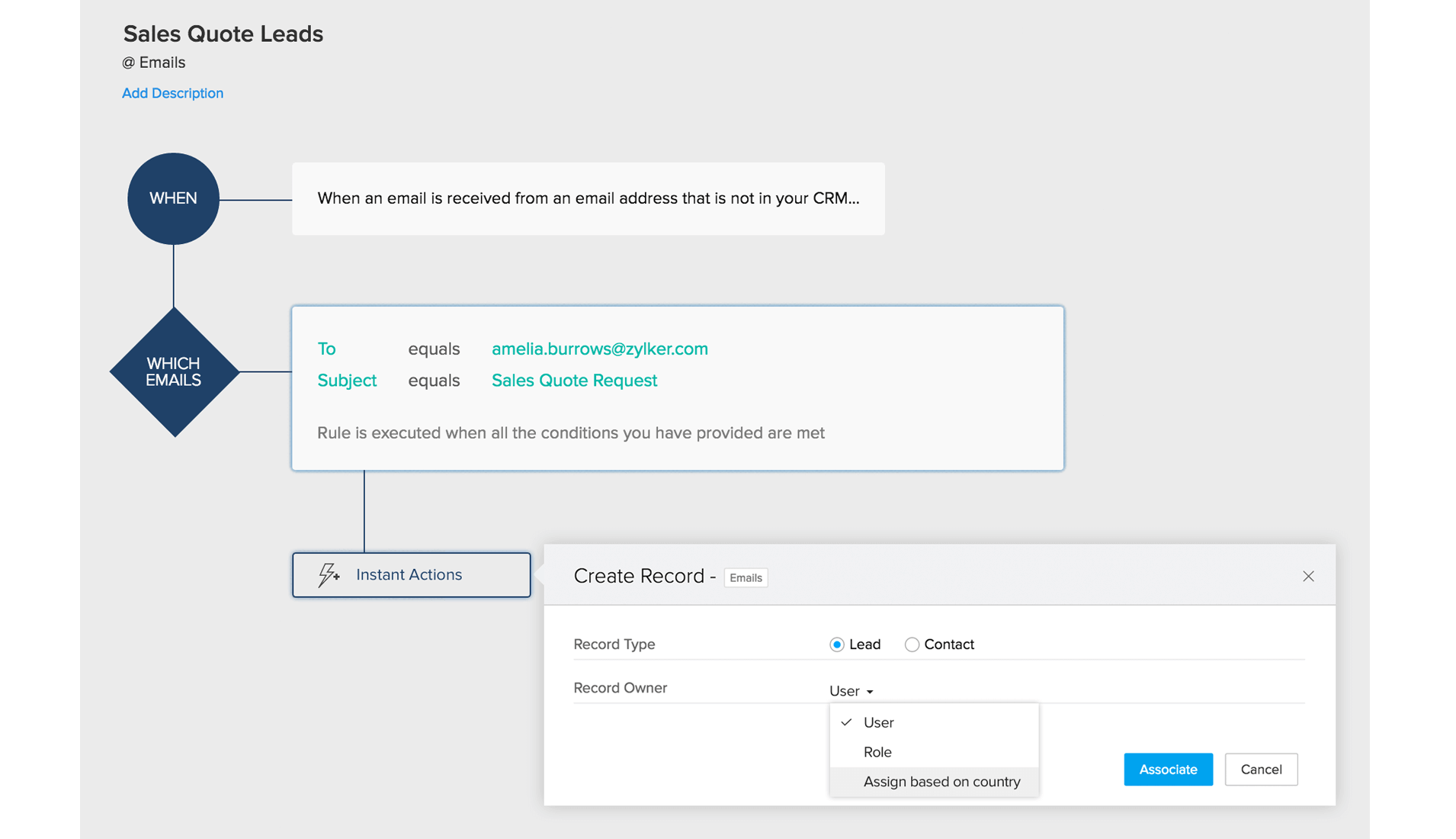The width and height of the screenshot is (1456, 839).
Task: Choose Role from the owner dropdown
Action: pyautogui.click(x=877, y=752)
